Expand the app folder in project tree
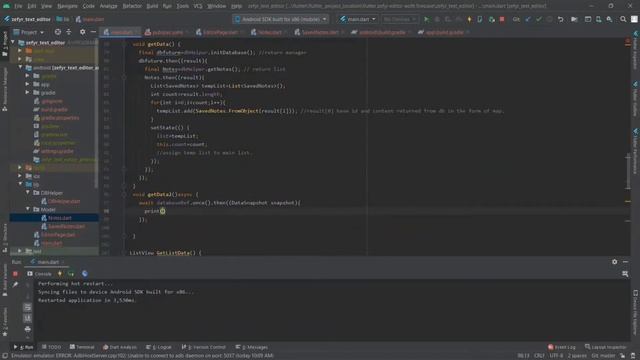 (27, 84)
